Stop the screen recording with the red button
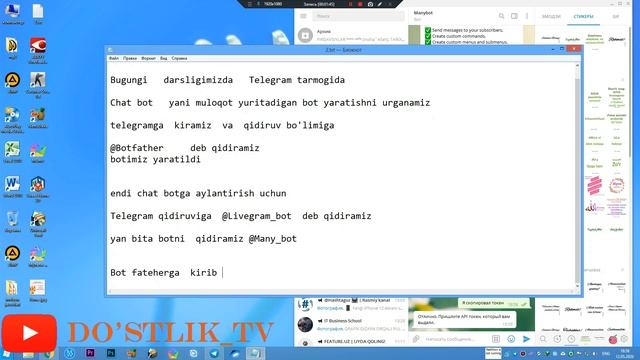Image resolution: width=640 pixels, height=360 pixels. click(x=360, y=4)
